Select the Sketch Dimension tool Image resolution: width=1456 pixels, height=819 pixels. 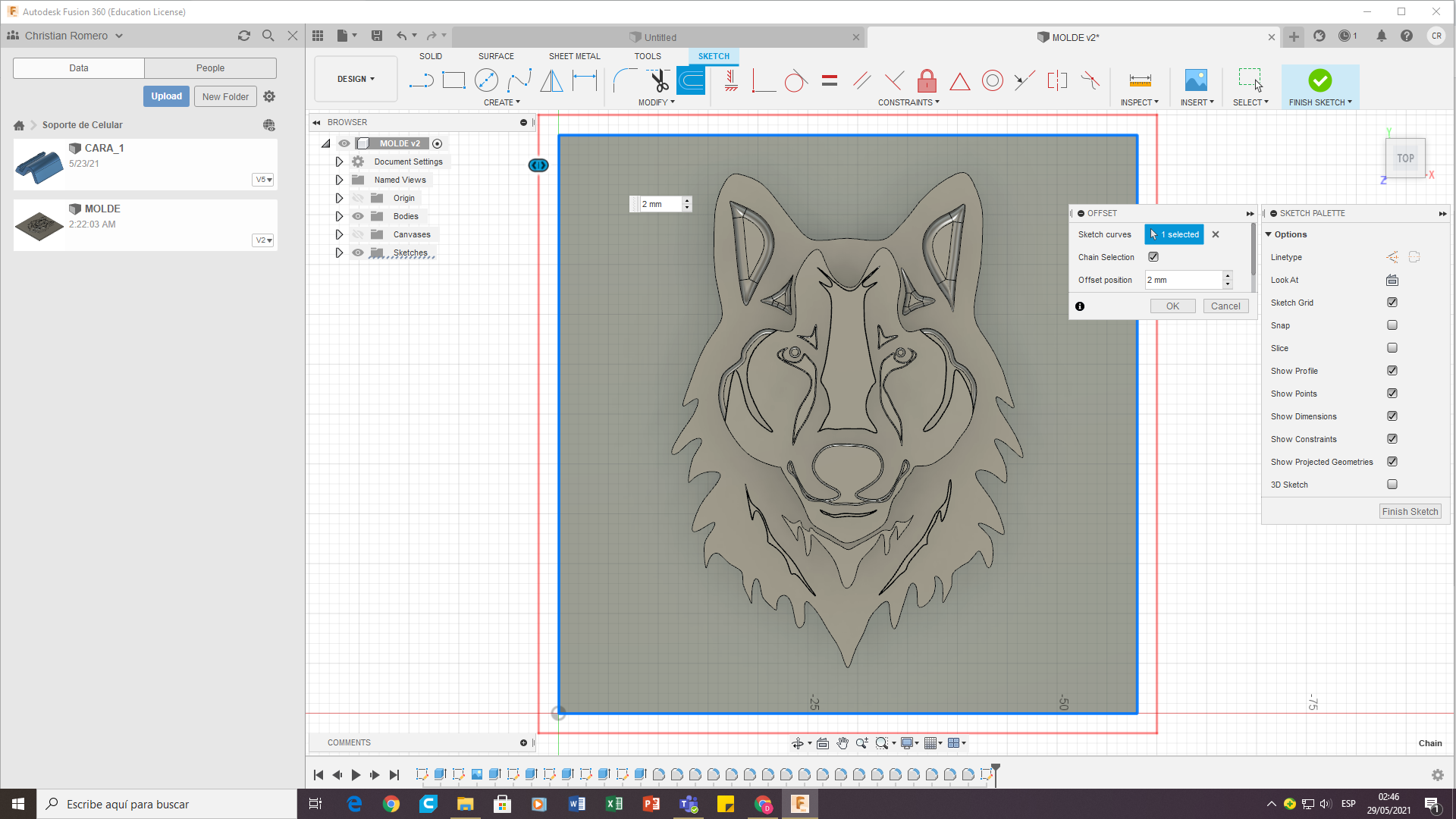click(x=585, y=80)
